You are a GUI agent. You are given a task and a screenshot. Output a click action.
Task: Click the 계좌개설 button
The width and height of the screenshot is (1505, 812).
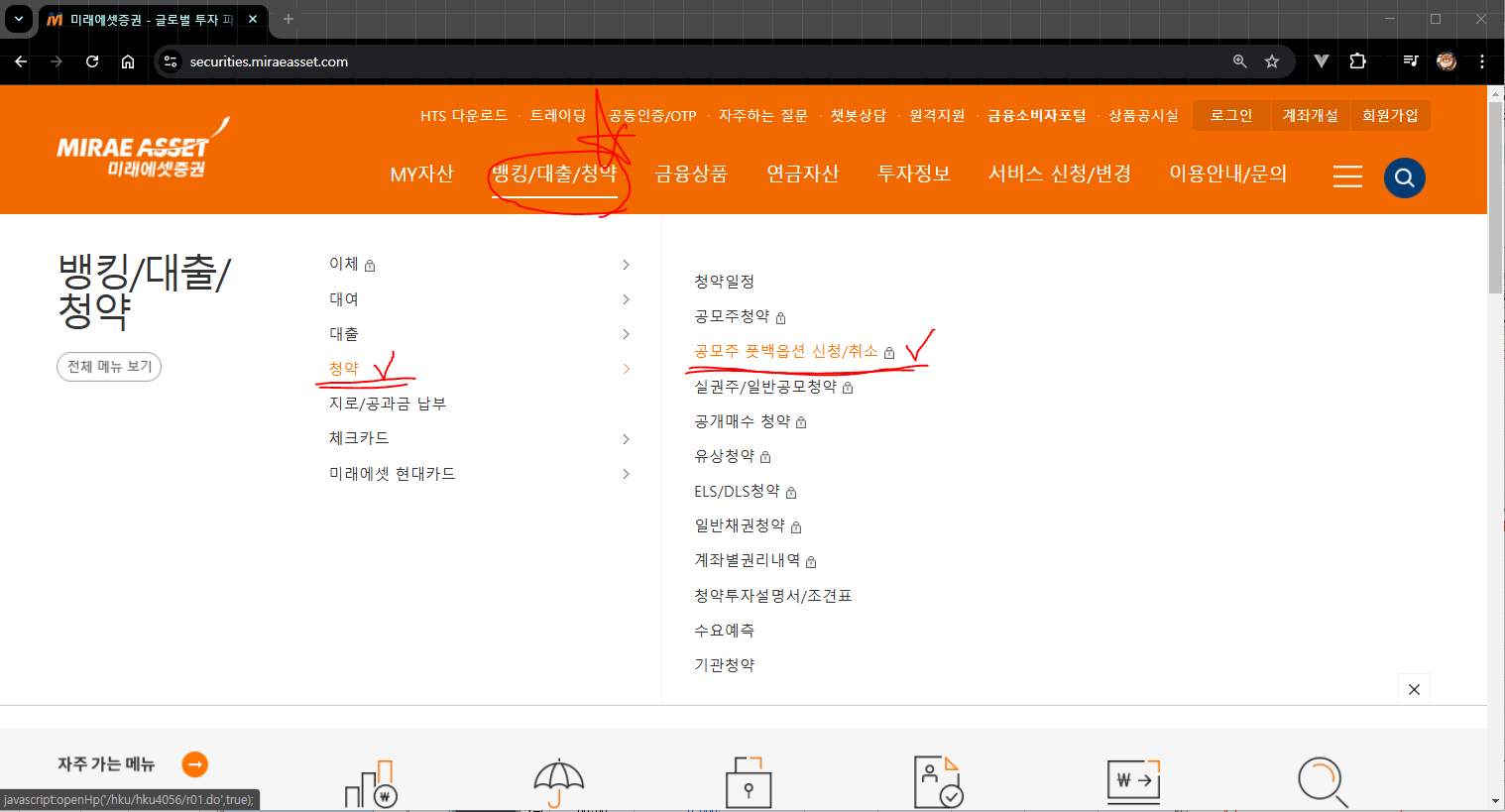[x=1311, y=116]
